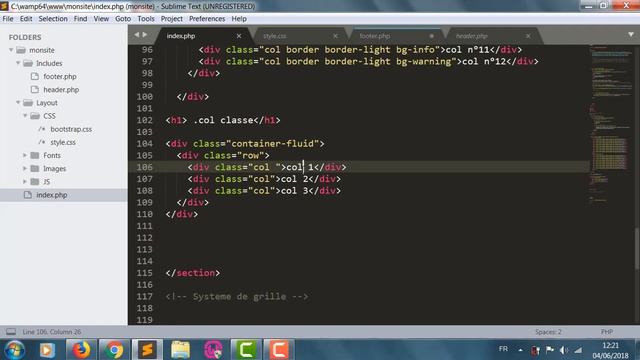The height and width of the screenshot is (360, 640).
Task: Open the Tools menu
Action: tap(146, 19)
